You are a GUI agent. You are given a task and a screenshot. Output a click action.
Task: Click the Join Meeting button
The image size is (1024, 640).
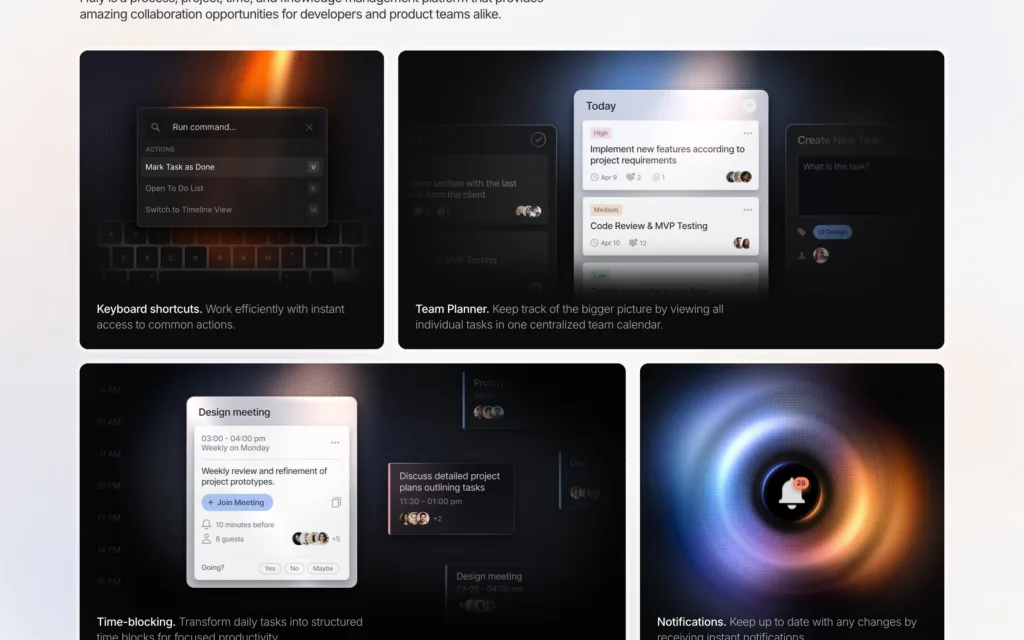237,502
